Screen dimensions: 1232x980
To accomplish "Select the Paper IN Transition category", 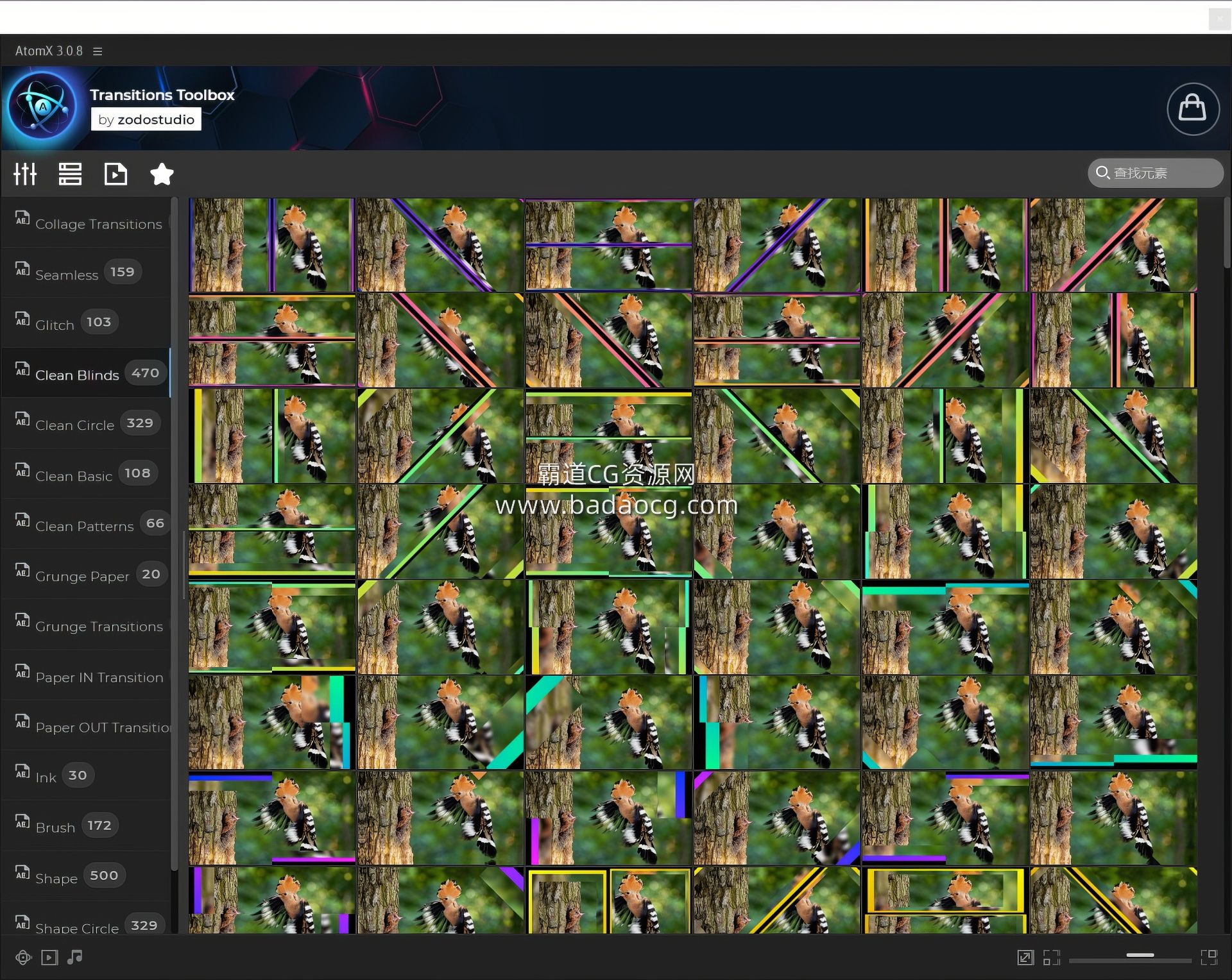I will (x=86, y=675).
